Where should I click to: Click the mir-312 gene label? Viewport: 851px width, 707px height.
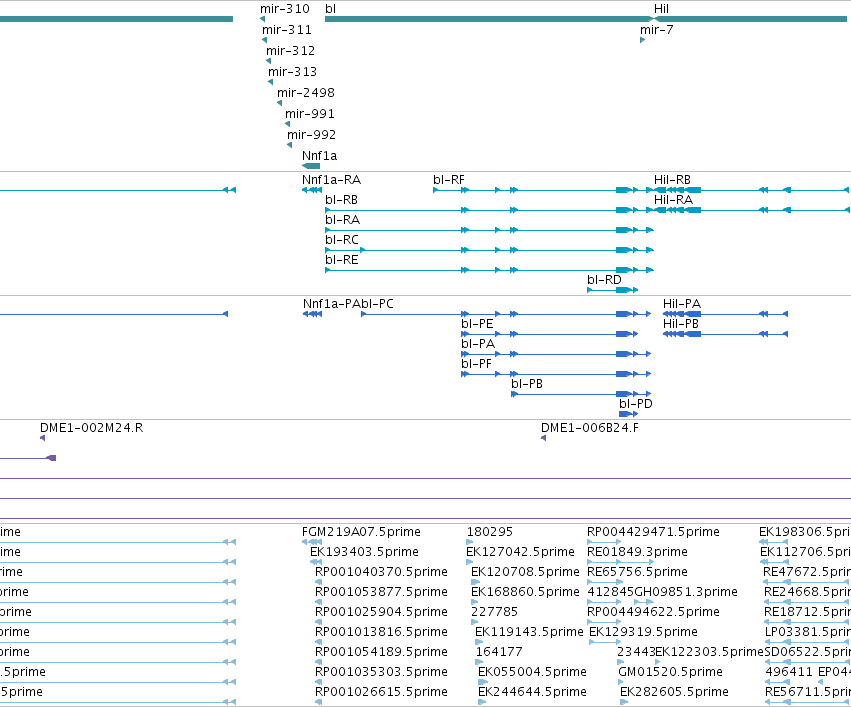pos(290,51)
